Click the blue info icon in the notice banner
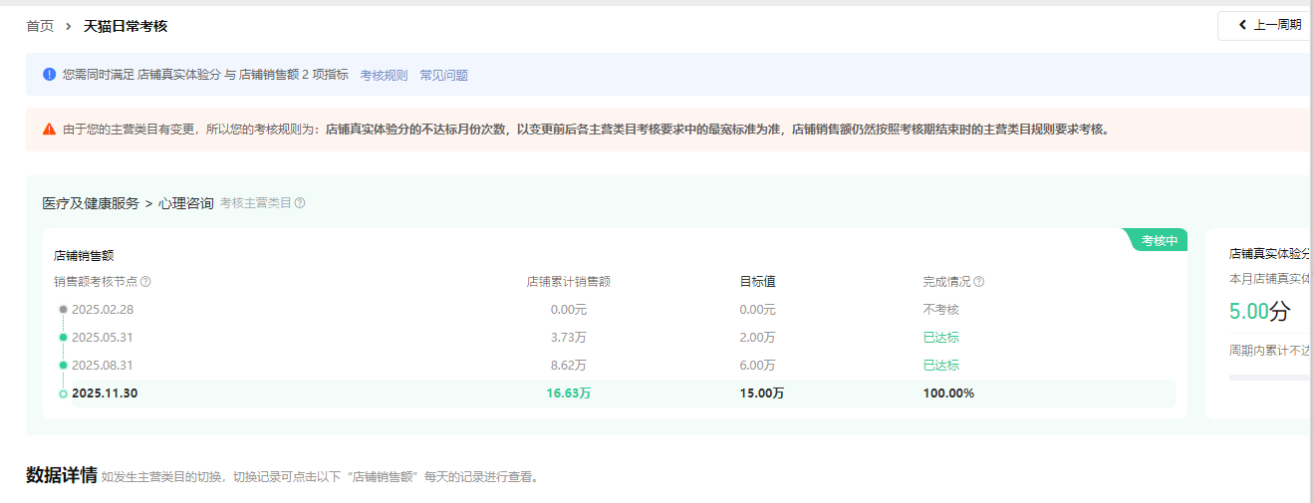Screen dimensions: 1313x503 point(49,74)
